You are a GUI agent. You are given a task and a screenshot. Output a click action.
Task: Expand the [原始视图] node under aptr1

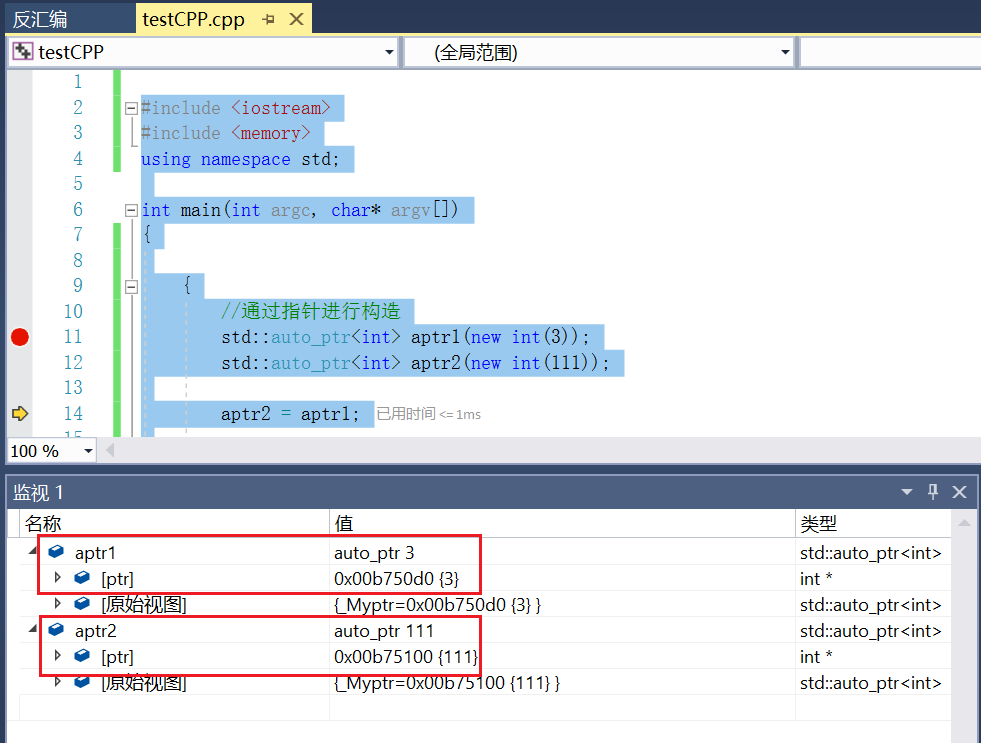click(57, 604)
